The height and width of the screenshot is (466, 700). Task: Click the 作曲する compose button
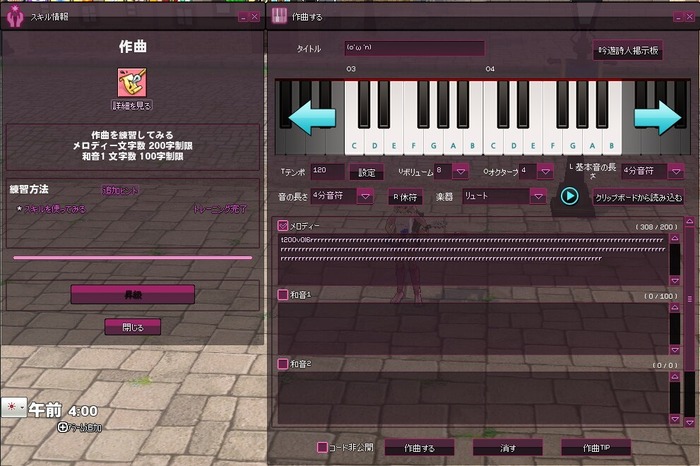point(419,448)
